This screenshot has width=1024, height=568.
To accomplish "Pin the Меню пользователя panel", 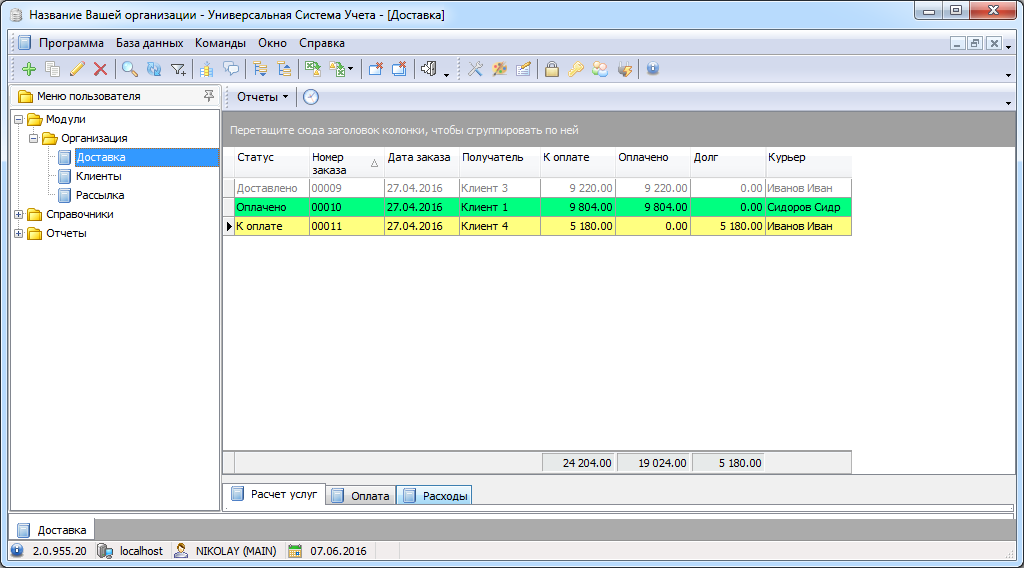I will (x=208, y=96).
